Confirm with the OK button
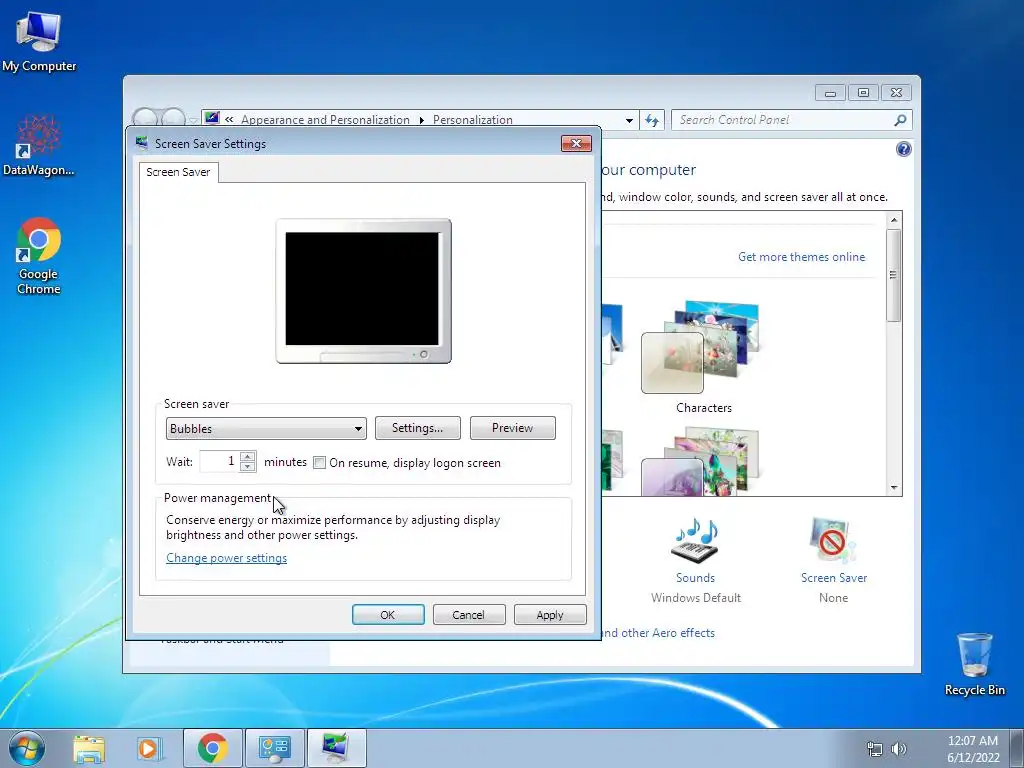 pyautogui.click(x=388, y=615)
